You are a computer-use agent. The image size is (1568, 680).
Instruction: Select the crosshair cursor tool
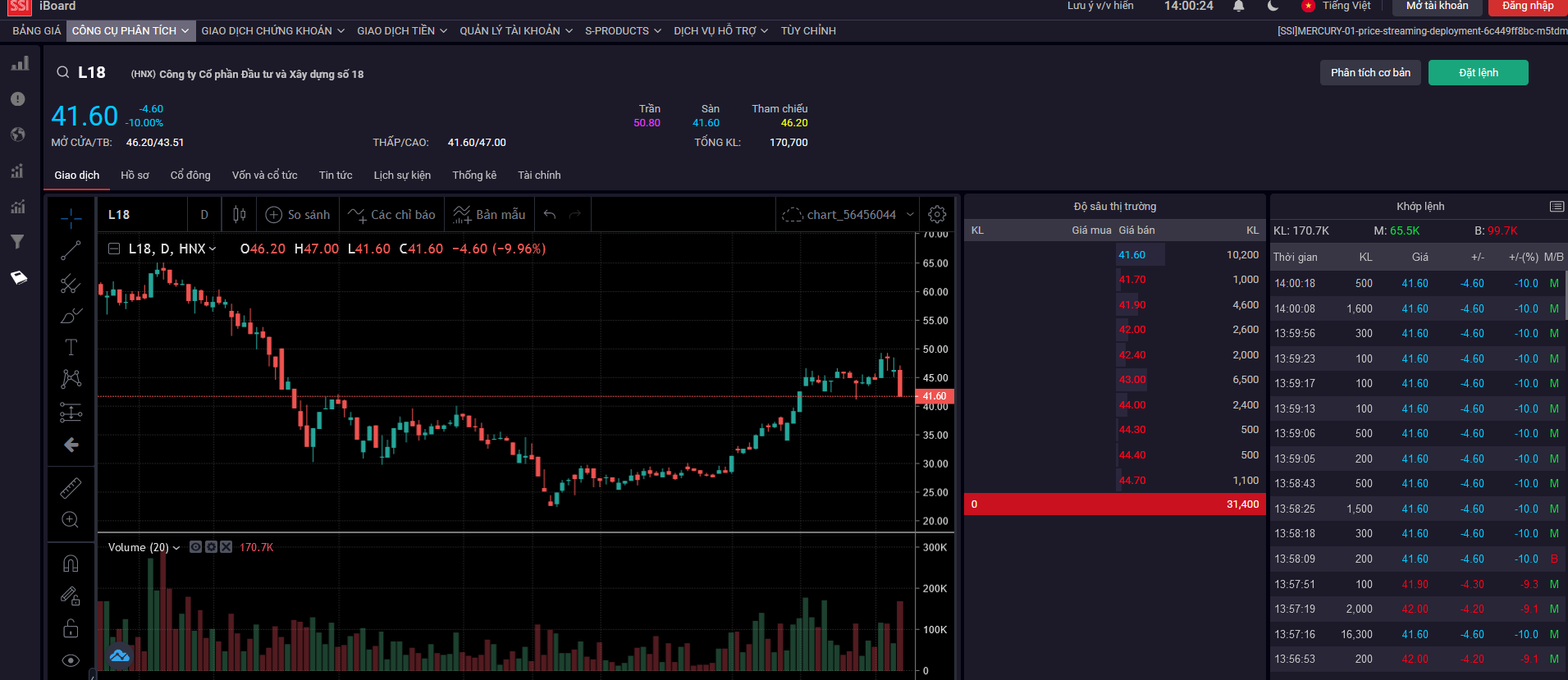71,217
